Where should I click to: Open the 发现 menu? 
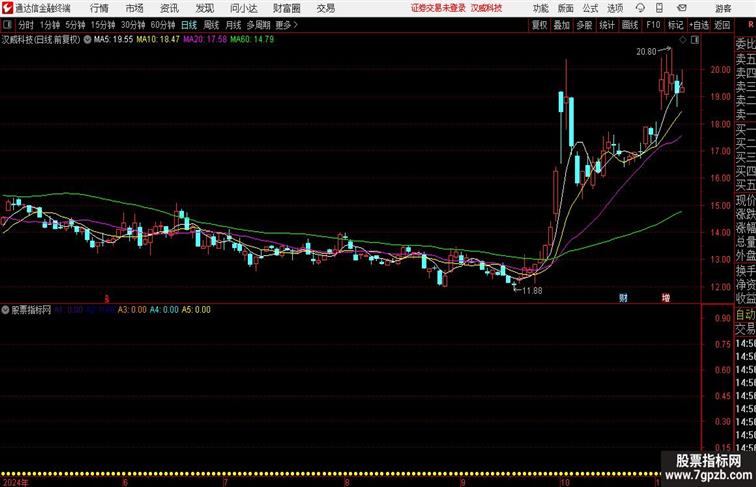click(x=204, y=8)
